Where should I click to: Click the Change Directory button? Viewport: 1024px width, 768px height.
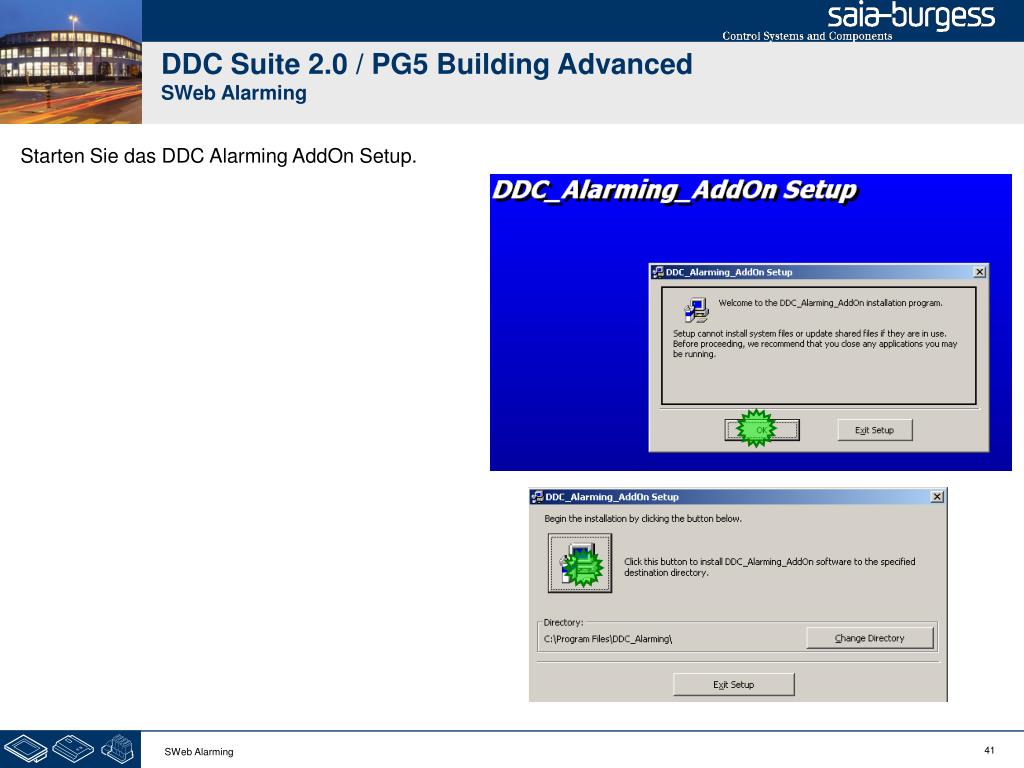(869, 638)
